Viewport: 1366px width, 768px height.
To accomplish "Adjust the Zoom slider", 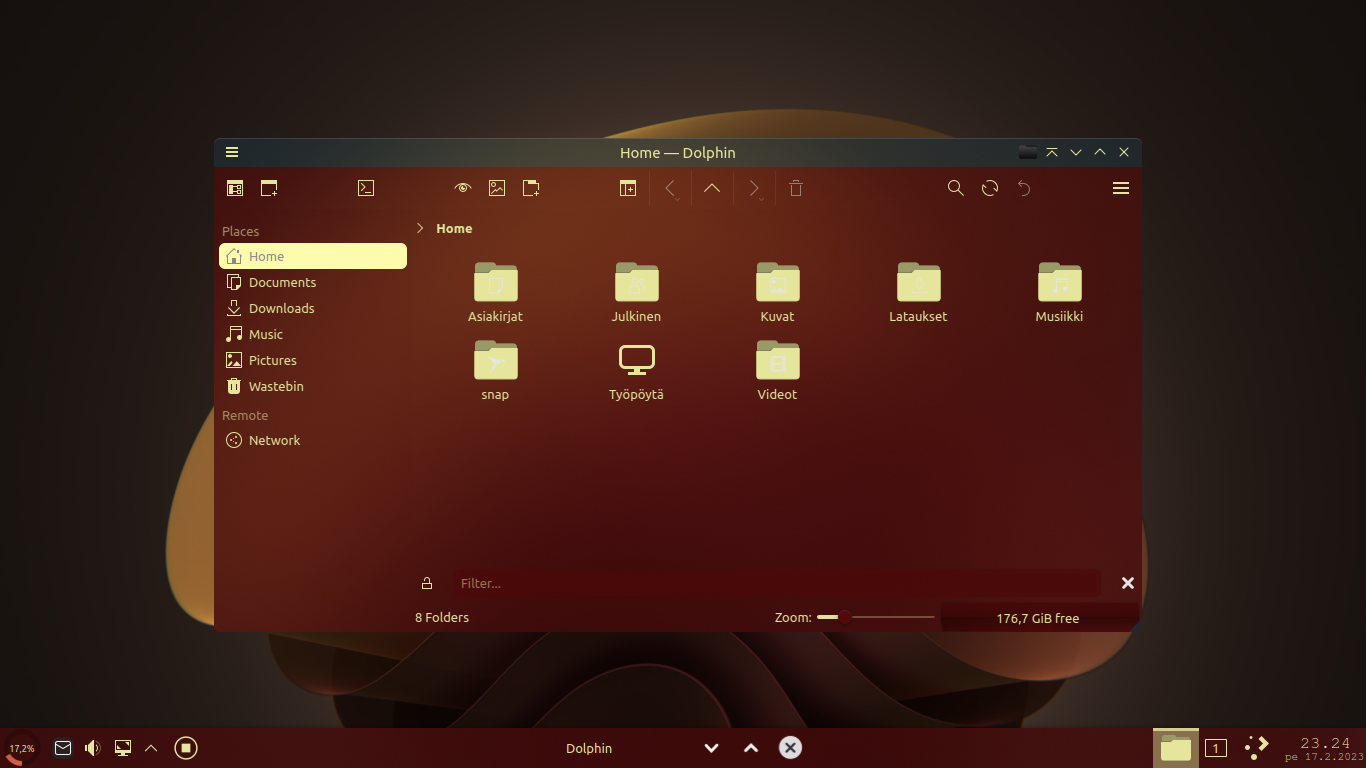I will point(875,617).
